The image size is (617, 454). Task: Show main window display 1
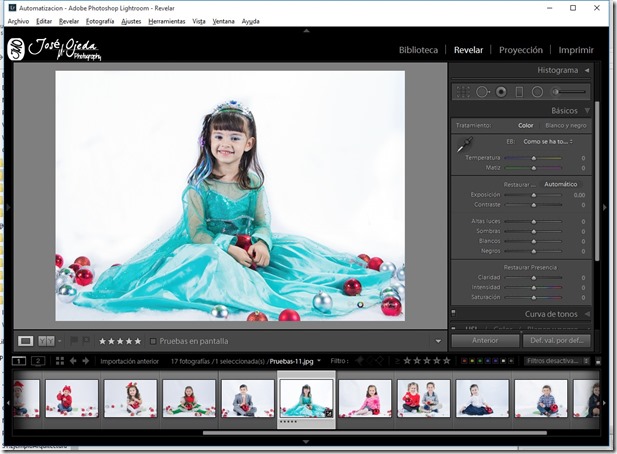tap(19, 361)
